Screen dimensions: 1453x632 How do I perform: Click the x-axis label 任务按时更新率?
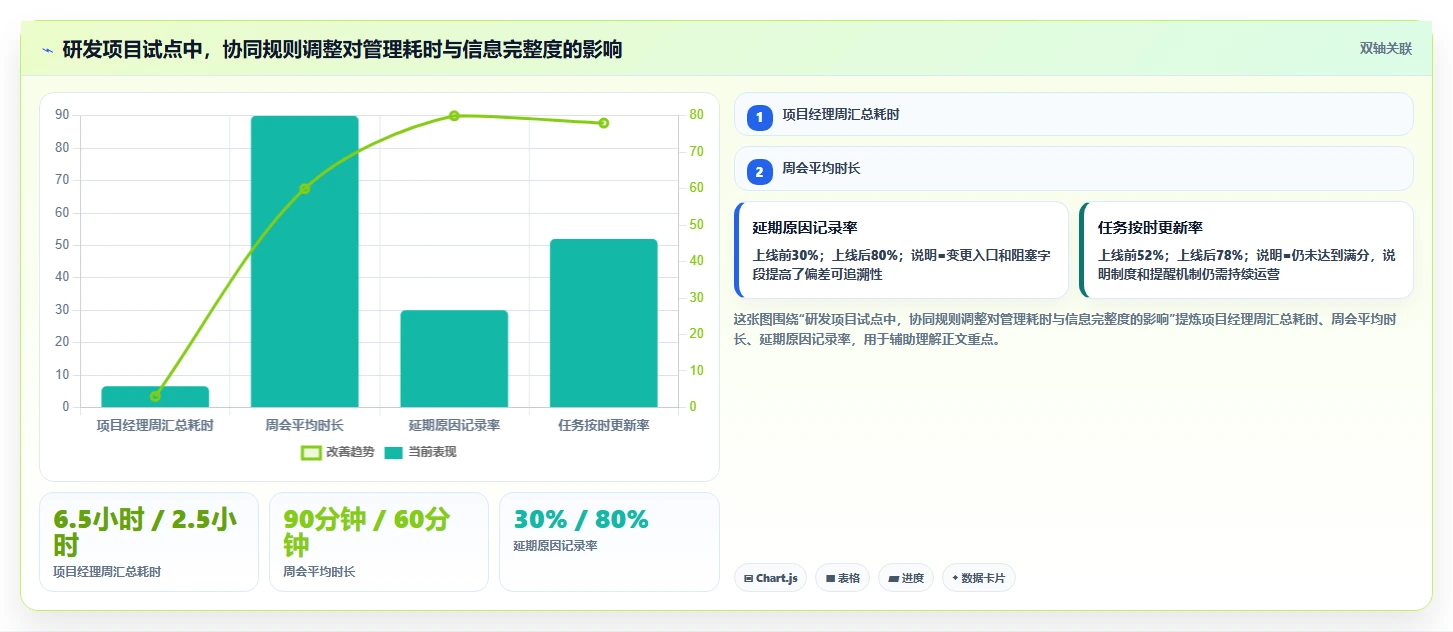pos(604,425)
